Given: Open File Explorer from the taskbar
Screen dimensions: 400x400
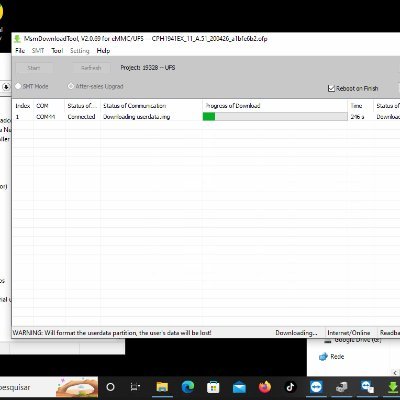Looking at the screenshot, I should point(162,387).
